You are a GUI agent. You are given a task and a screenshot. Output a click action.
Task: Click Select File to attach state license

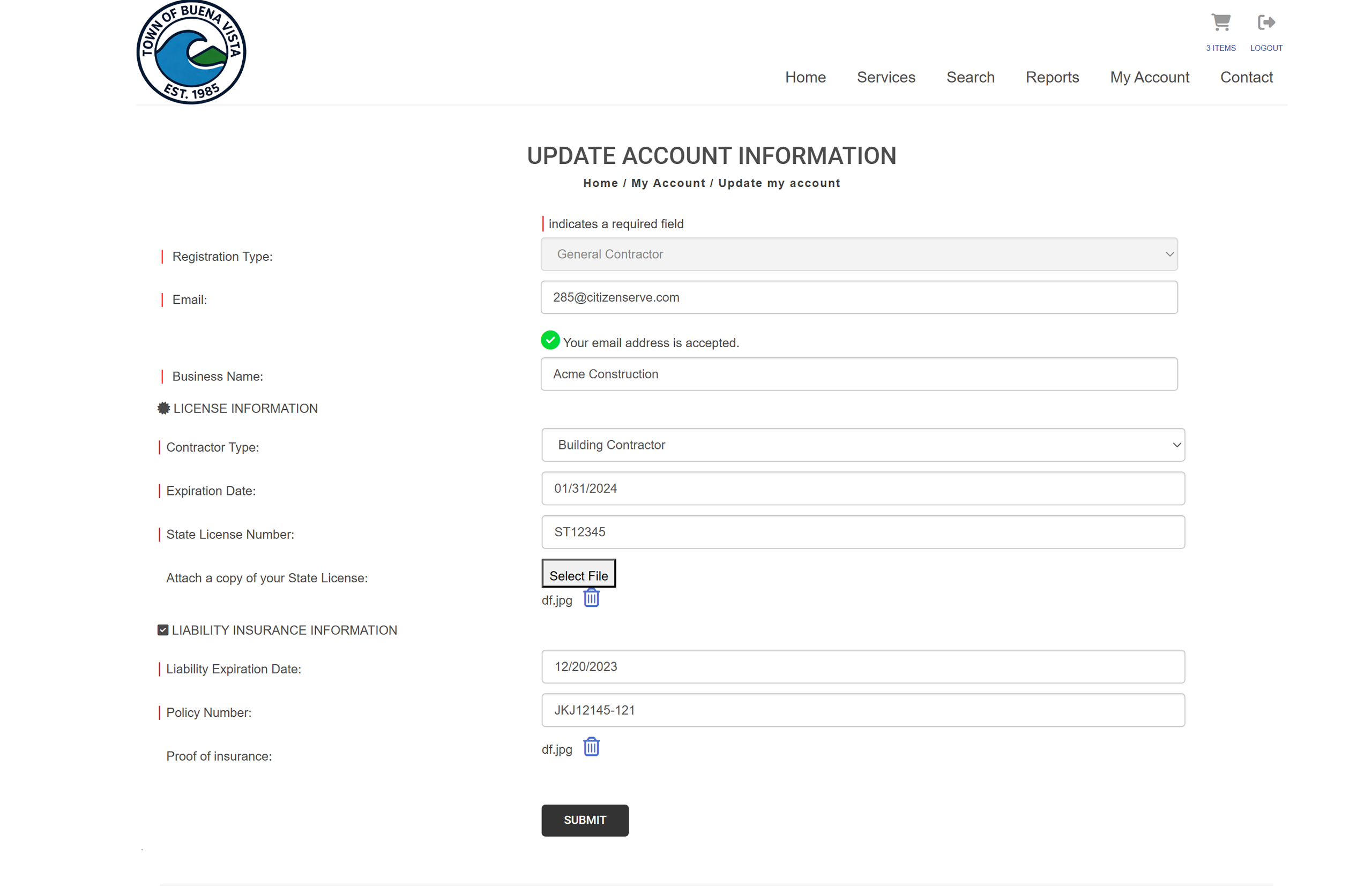click(x=578, y=574)
